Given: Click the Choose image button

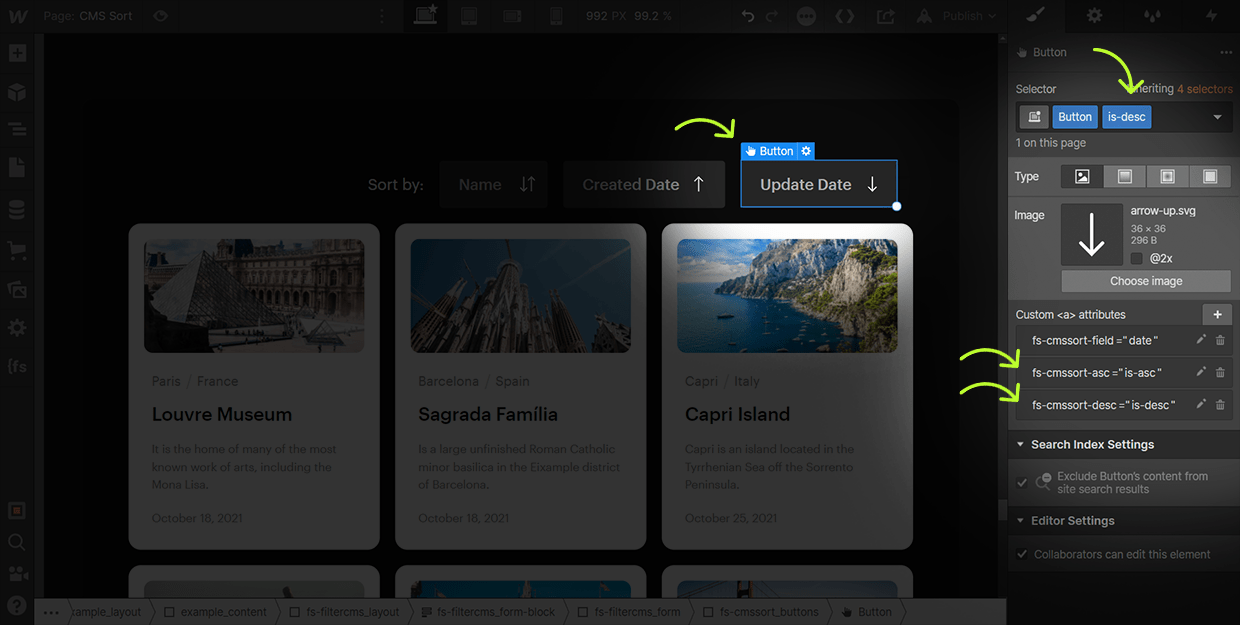Looking at the screenshot, I should tap(1146, 281).
